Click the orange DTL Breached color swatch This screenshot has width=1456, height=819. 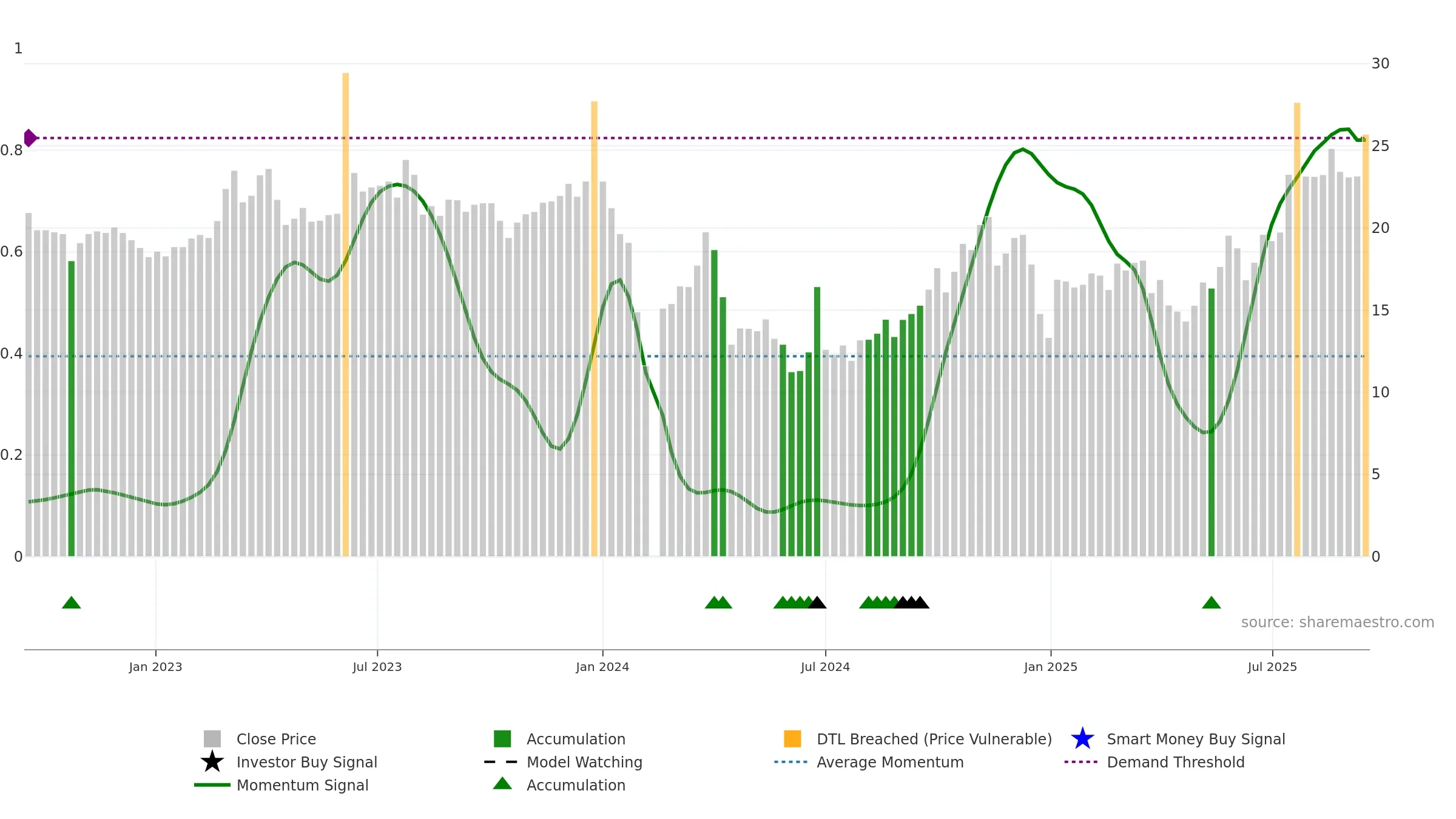(x=792, y=738)
